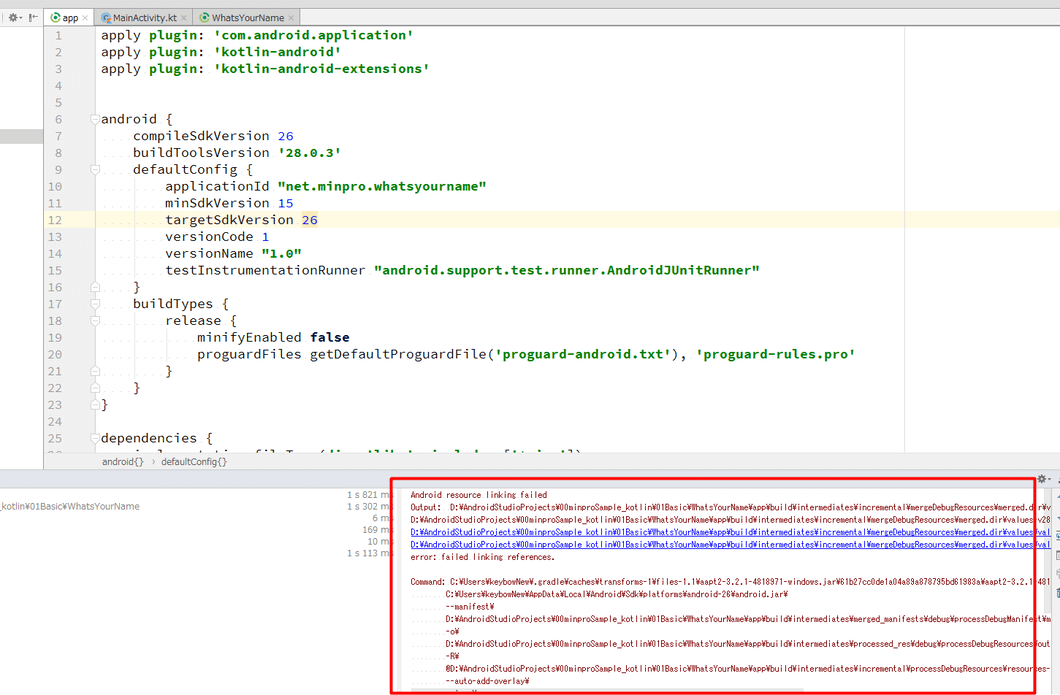Click the soft-wrap/pin icon beside the gear
This screenshot has width=1060, height=695.
[x=33, y=17]
